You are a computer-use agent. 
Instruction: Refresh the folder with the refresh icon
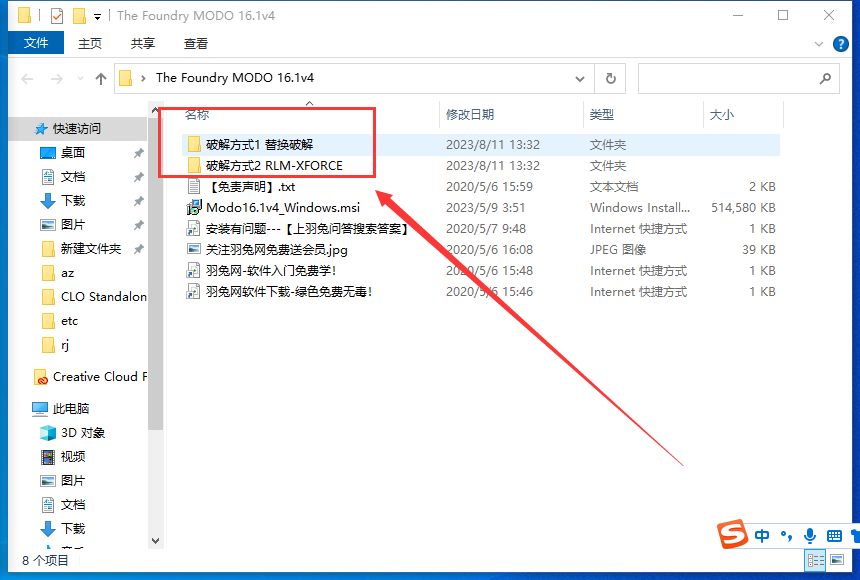610,77
